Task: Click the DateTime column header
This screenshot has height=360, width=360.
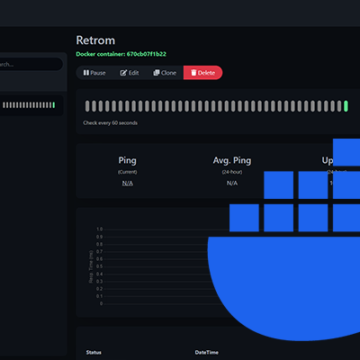Action: [207, 352]
